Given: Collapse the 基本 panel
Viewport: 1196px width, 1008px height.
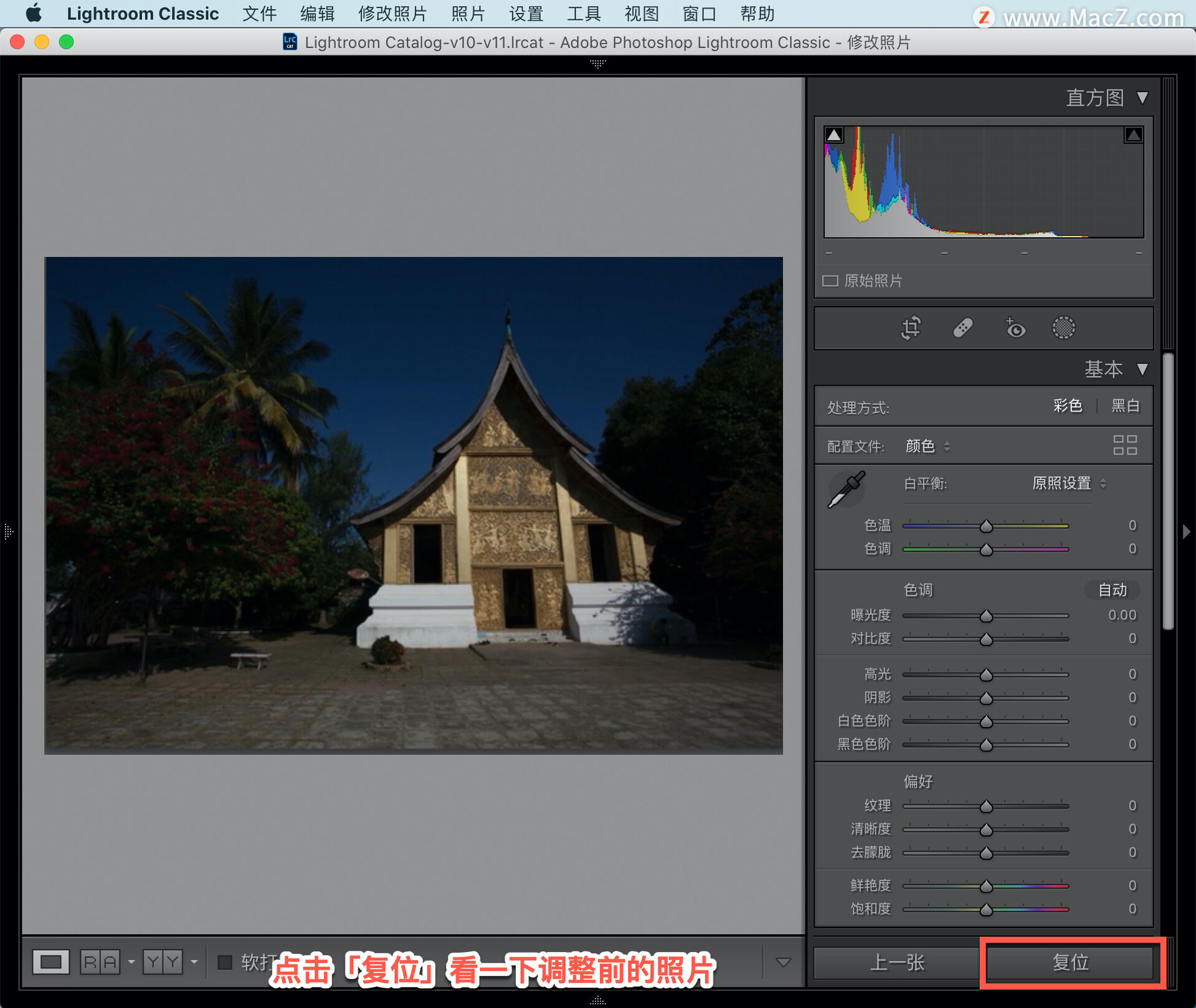Looking at the screenshot, I should [1142, 369].
